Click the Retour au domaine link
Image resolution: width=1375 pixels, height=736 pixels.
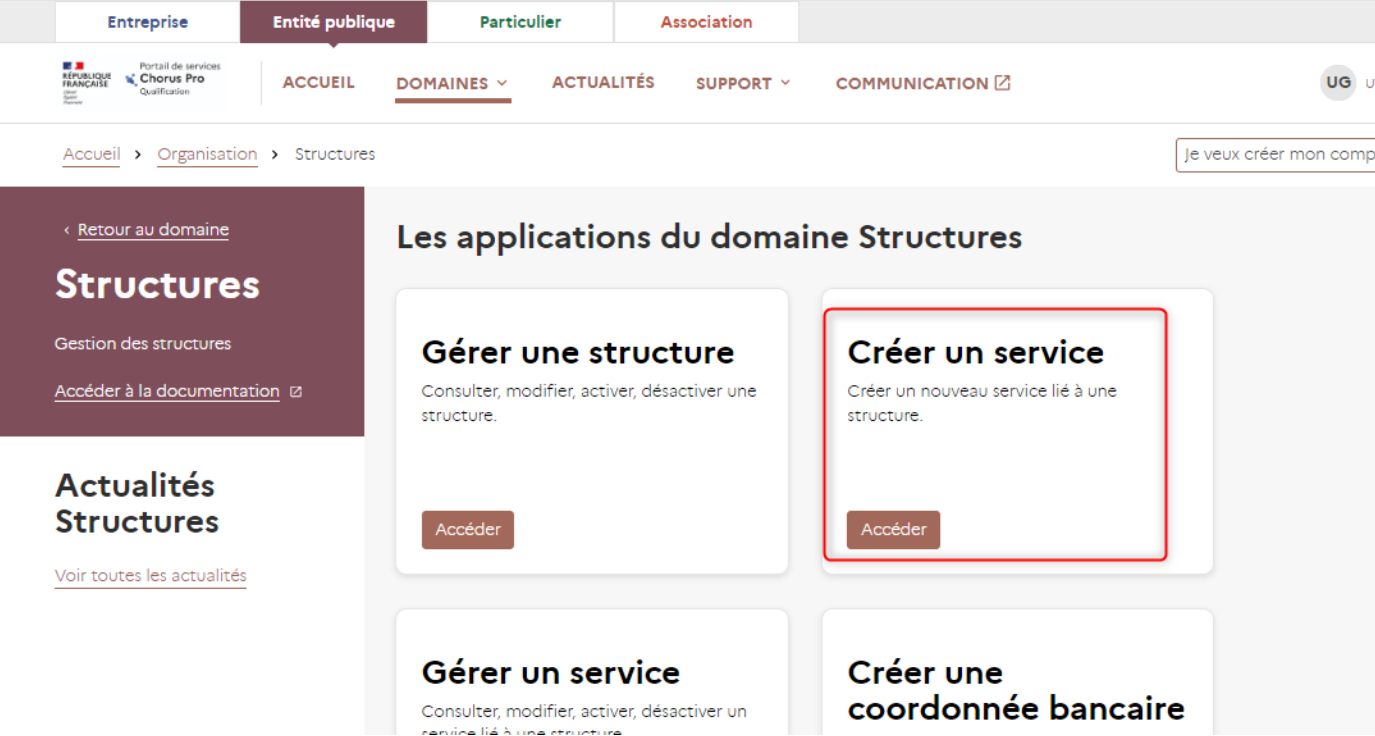[x=153, y=230]
